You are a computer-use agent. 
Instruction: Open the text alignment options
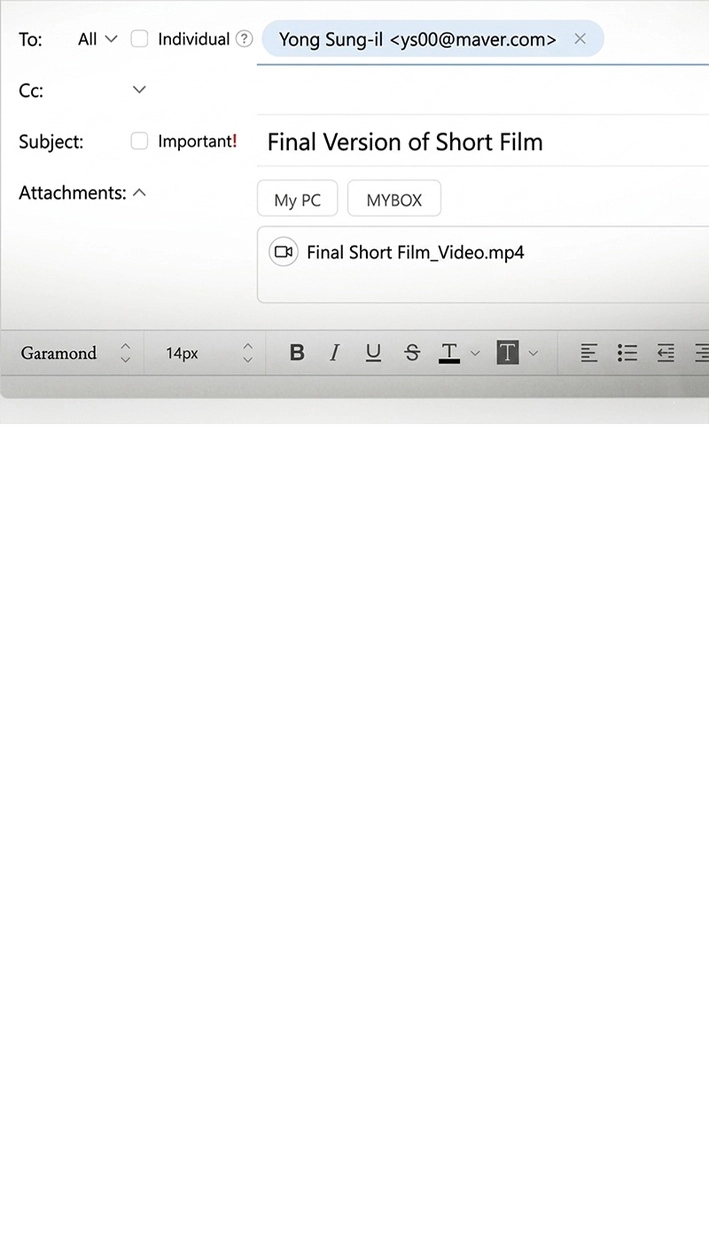click(589, 353)
